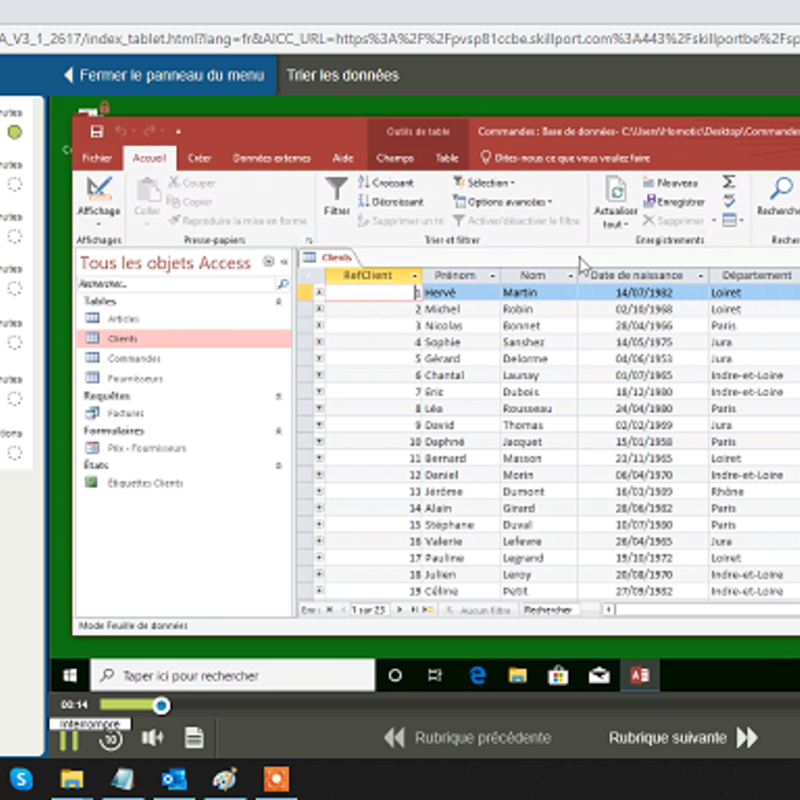Viewport: 800px width, 800px height.
Task: Expand row for Michel Robin
Action: click(319, 309)
